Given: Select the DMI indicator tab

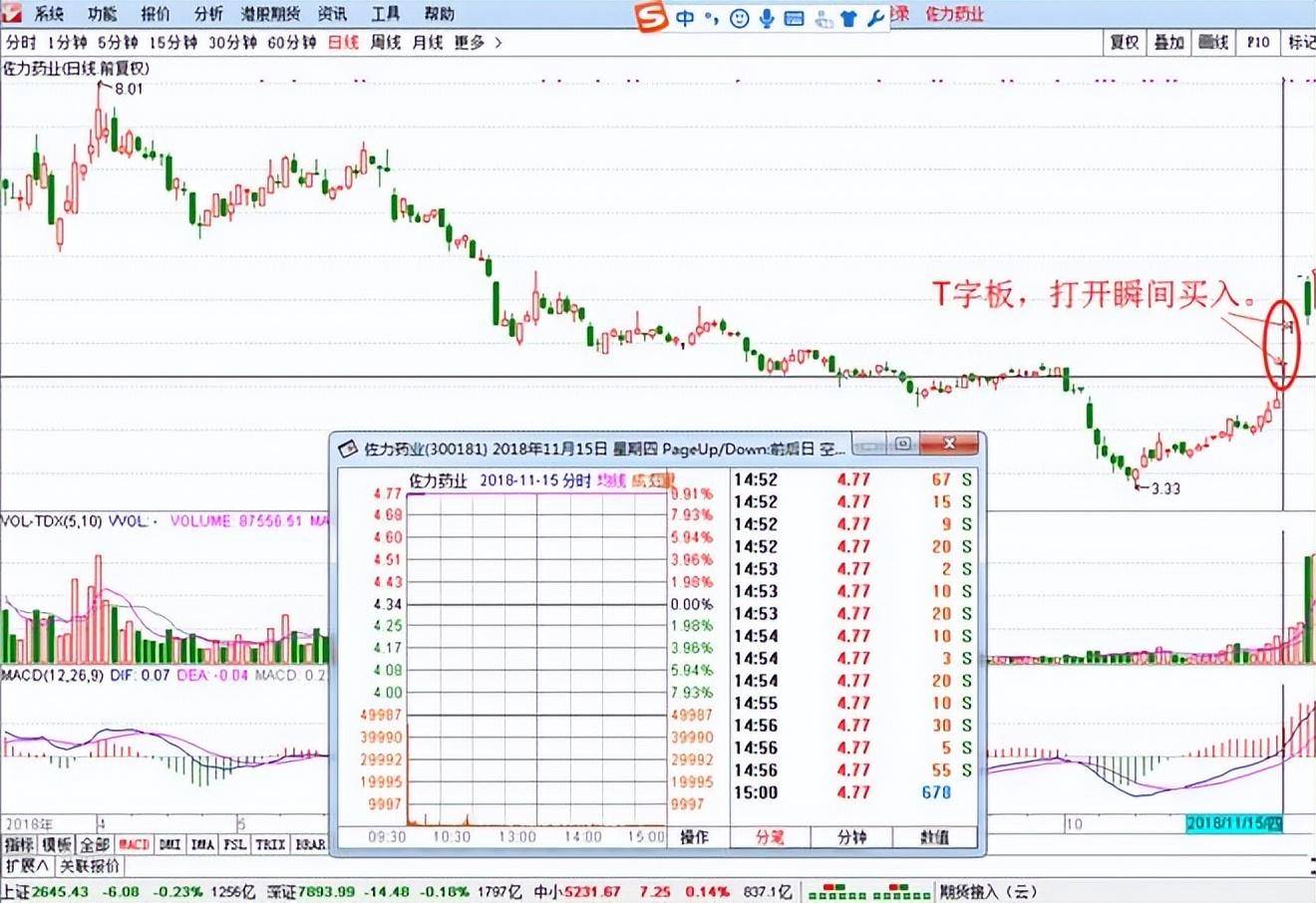Looking at the screenshot, I should tap(169, 844).
